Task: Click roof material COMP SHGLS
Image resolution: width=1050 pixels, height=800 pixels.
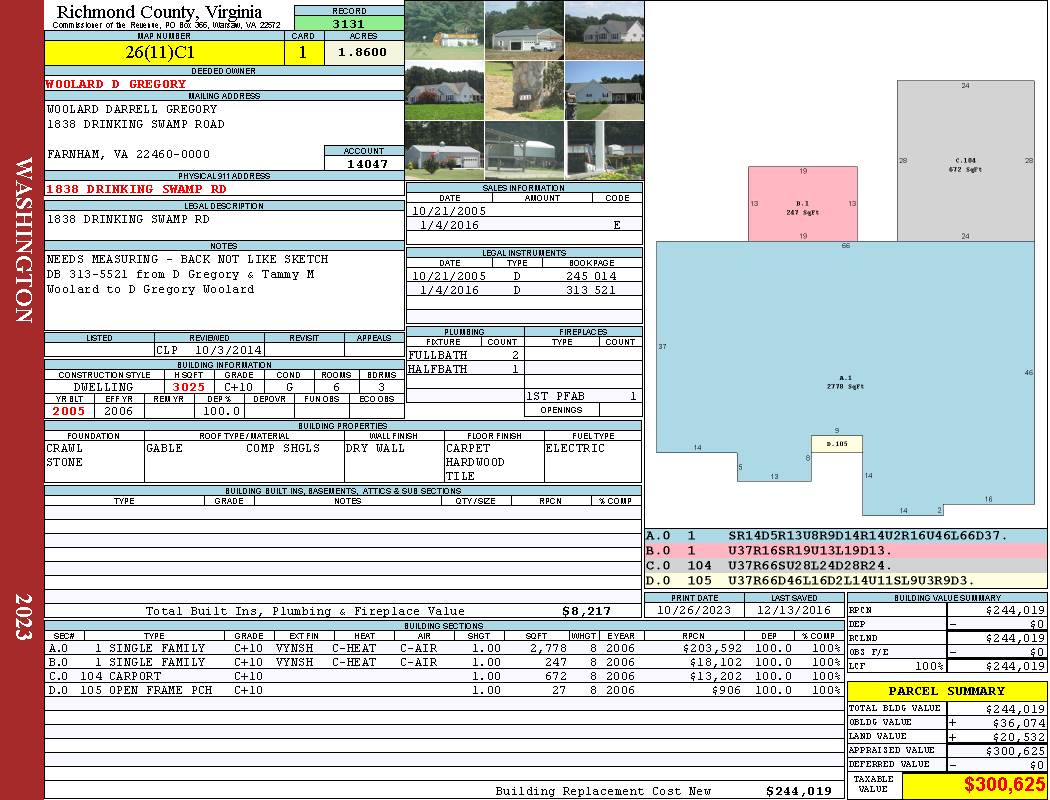Action: tap(283, 448)
